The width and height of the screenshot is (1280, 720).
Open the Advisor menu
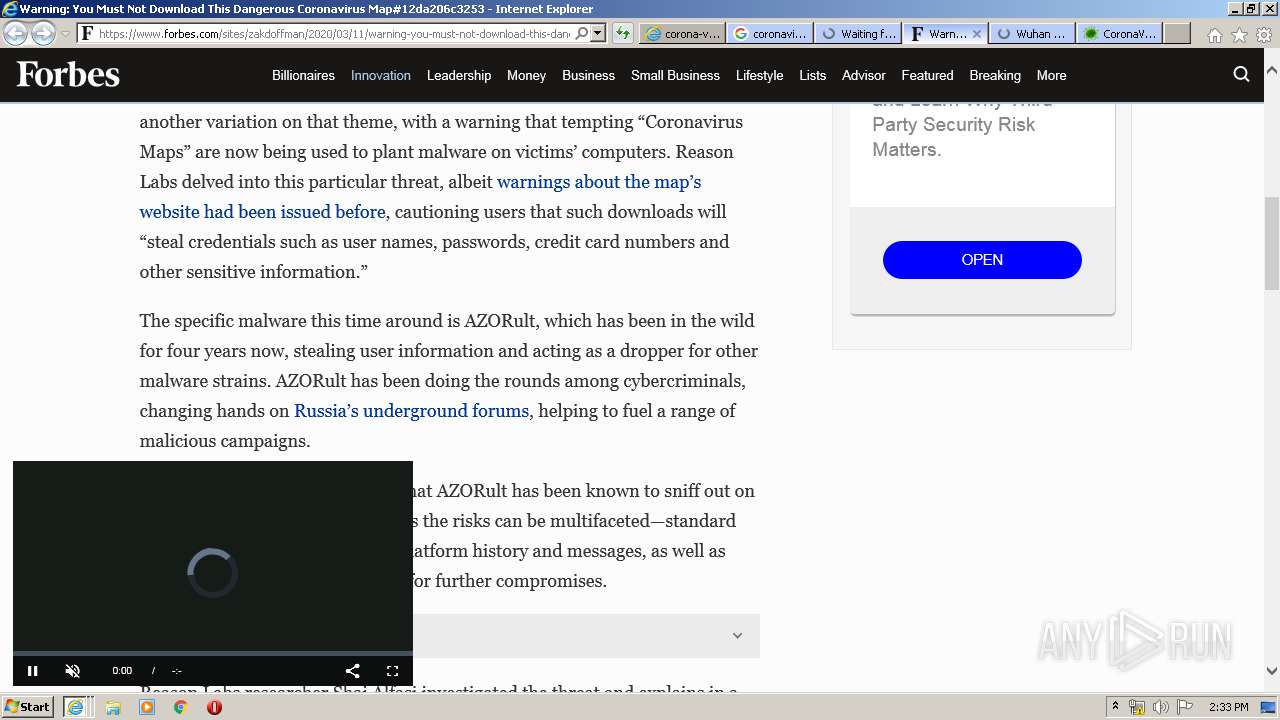click(x=864, y=75)
